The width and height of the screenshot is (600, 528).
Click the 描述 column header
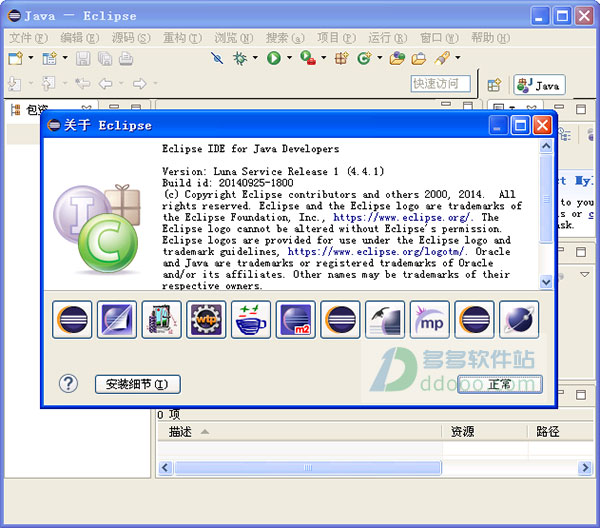299,432
